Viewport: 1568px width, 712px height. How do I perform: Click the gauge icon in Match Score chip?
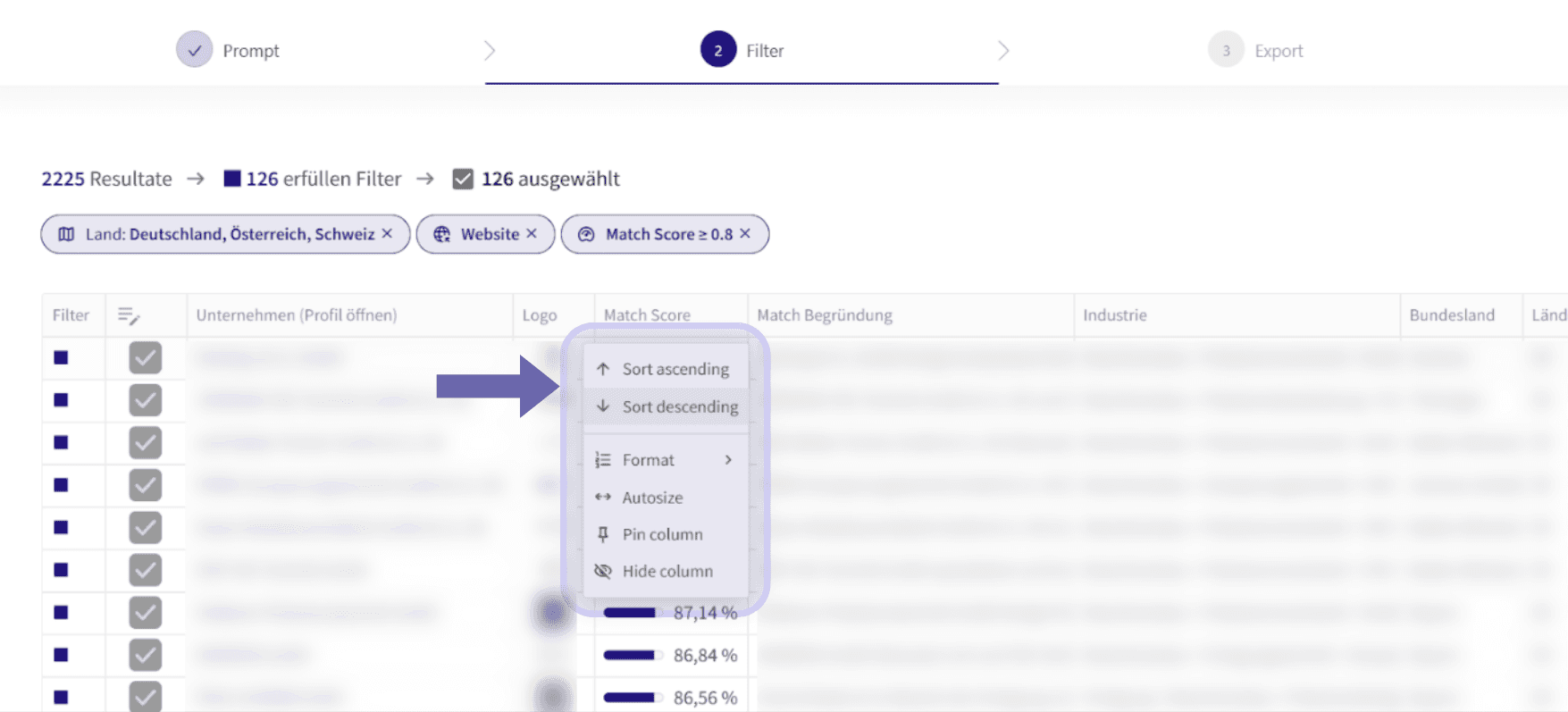pyautogui.click(x=586, y=234)
